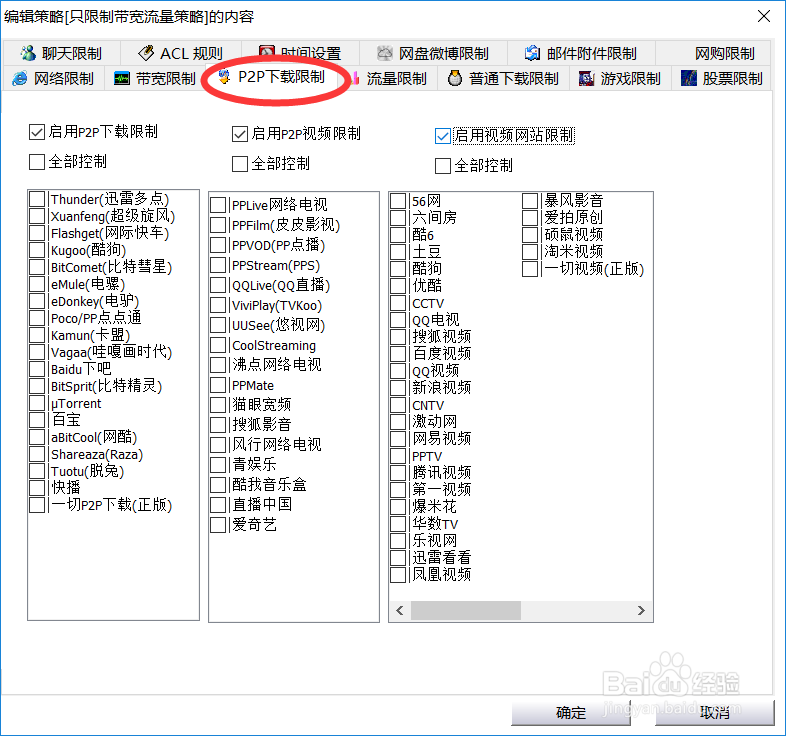The height and width of the screenshot is (736, 786).
Task: Check 全部控制 under video website restriction
Action: (x=443, y=166)
